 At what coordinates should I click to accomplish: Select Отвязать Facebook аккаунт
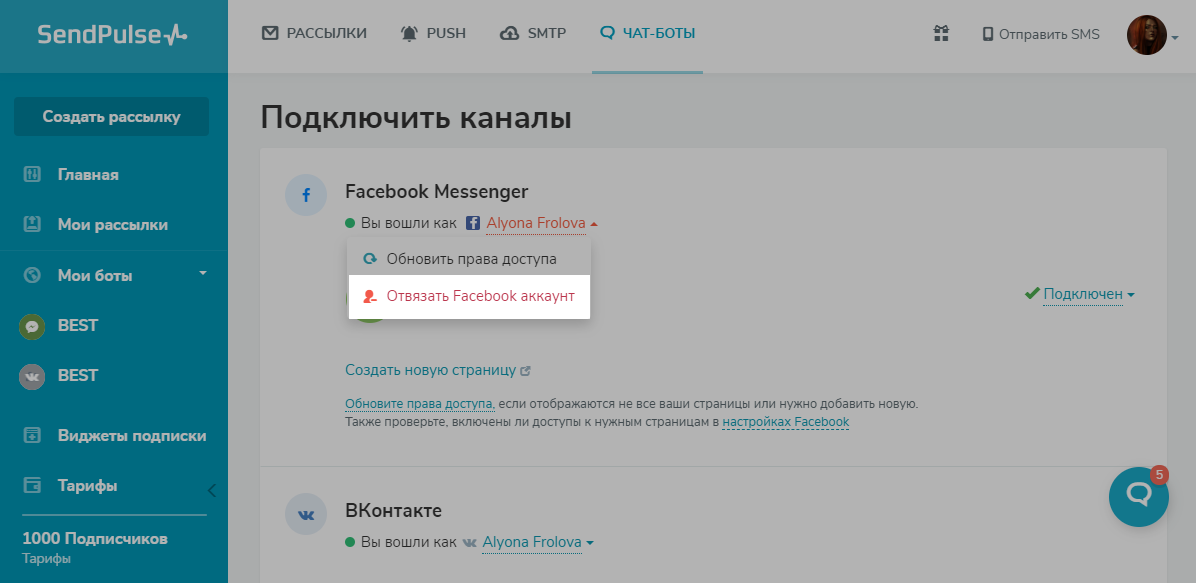click(469, 296)
